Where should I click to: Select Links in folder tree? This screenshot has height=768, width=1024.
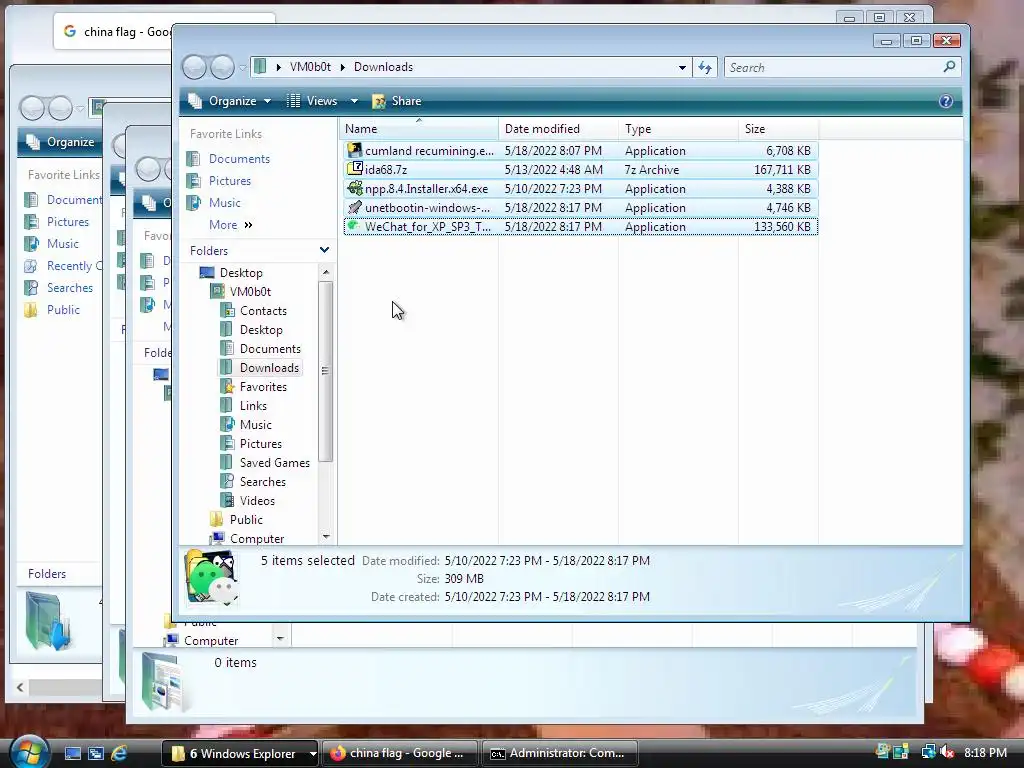tap(253, 405)
